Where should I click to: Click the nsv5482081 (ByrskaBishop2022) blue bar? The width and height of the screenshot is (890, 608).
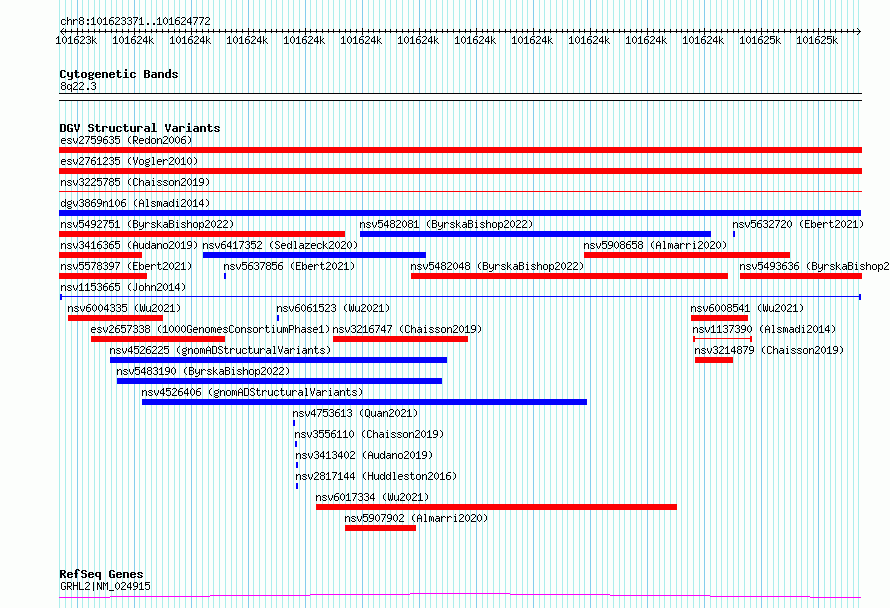coord(535,234)
